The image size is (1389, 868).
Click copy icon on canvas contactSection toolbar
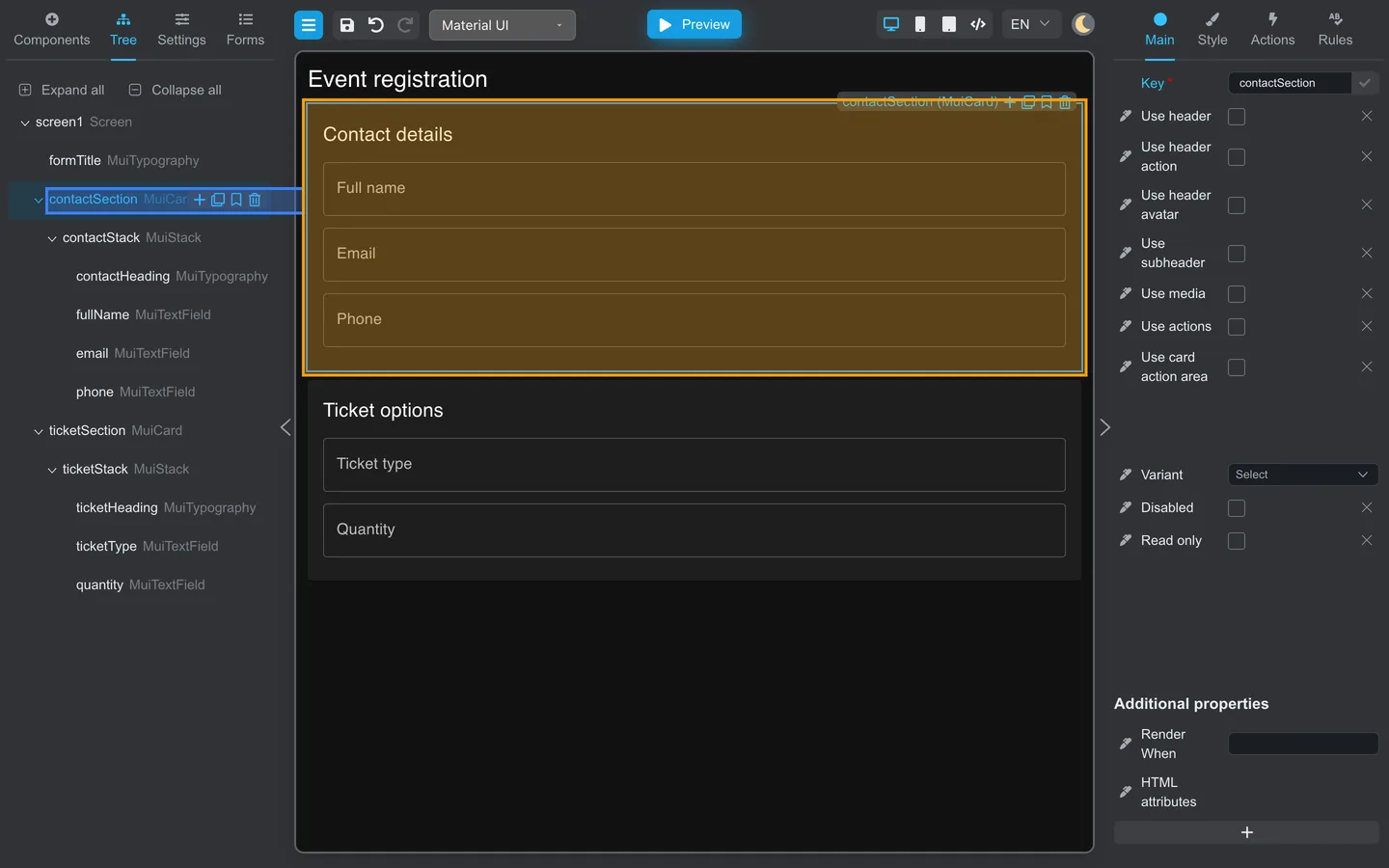pos(1028,101)
